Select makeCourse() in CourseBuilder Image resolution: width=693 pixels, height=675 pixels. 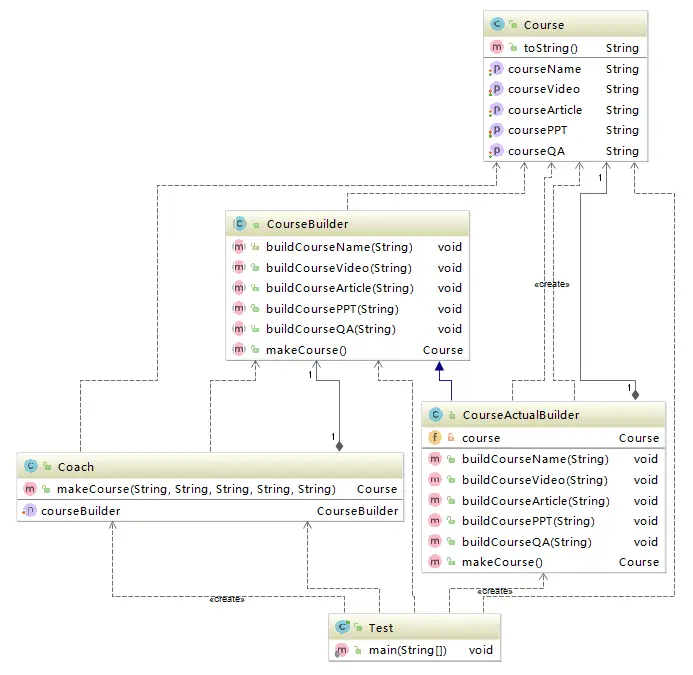(x=306, y=350)
